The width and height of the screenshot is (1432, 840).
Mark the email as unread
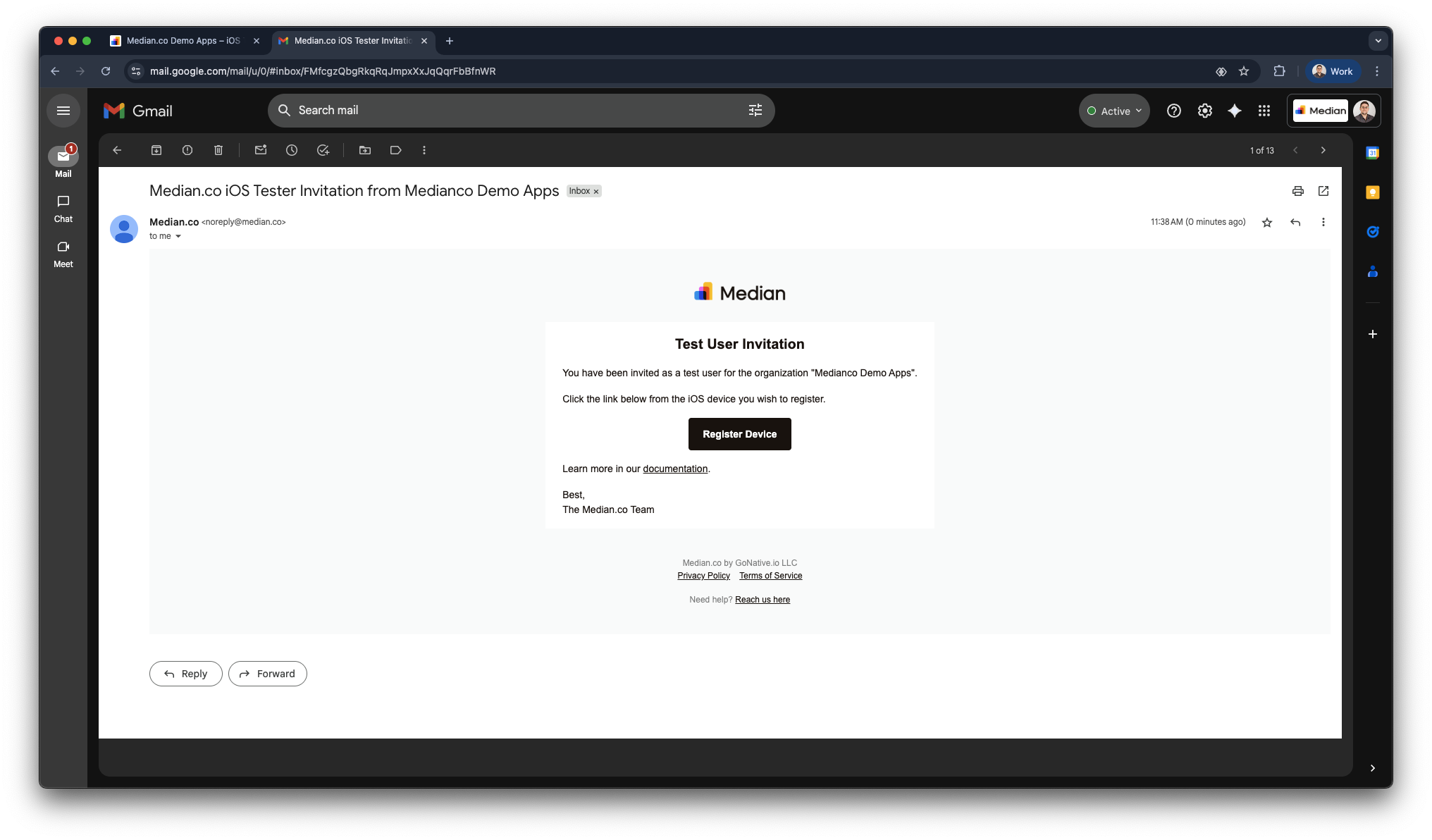(261, 150)
